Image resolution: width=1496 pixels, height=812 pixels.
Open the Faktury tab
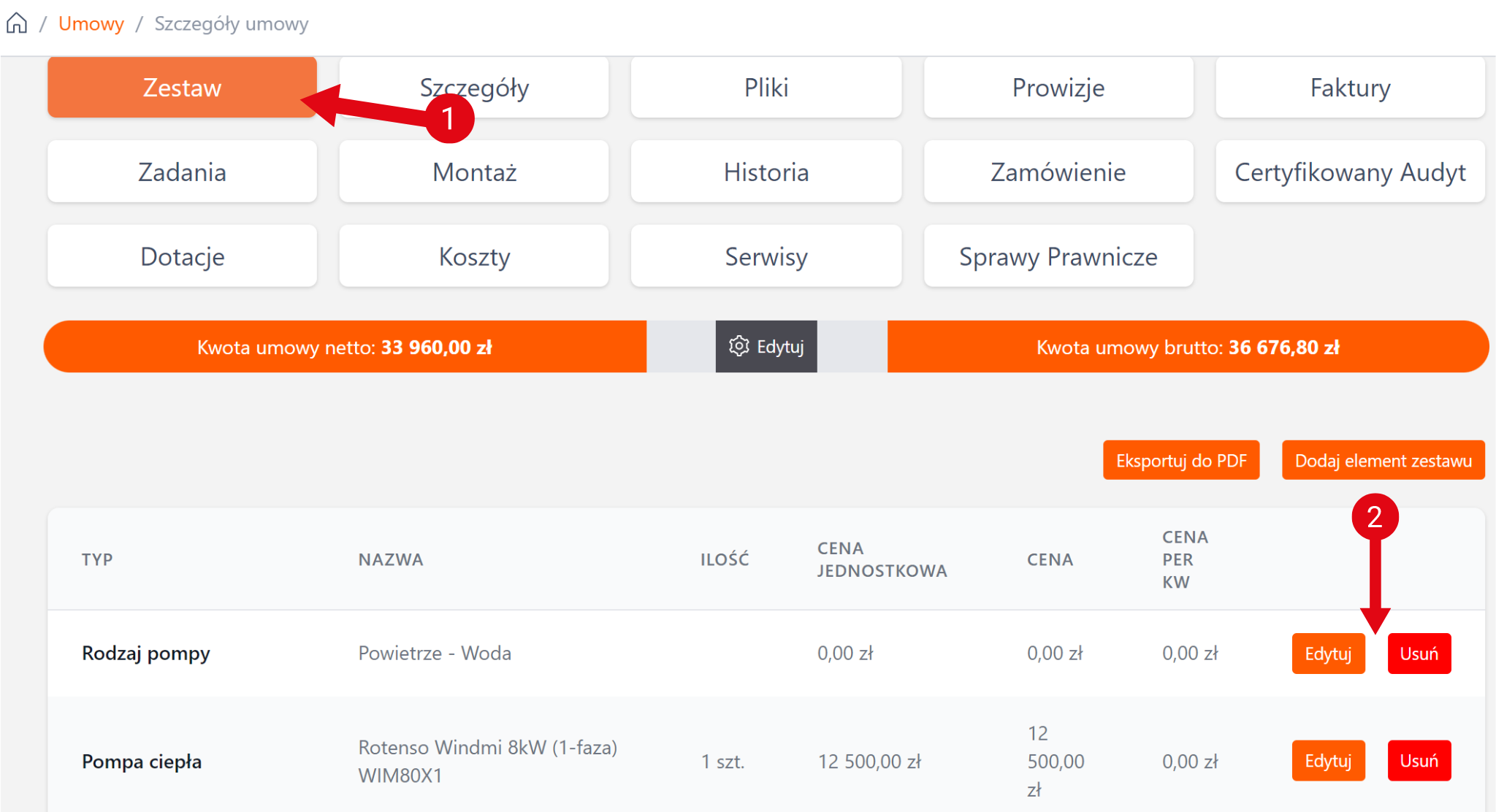(x=1350, y=88)
